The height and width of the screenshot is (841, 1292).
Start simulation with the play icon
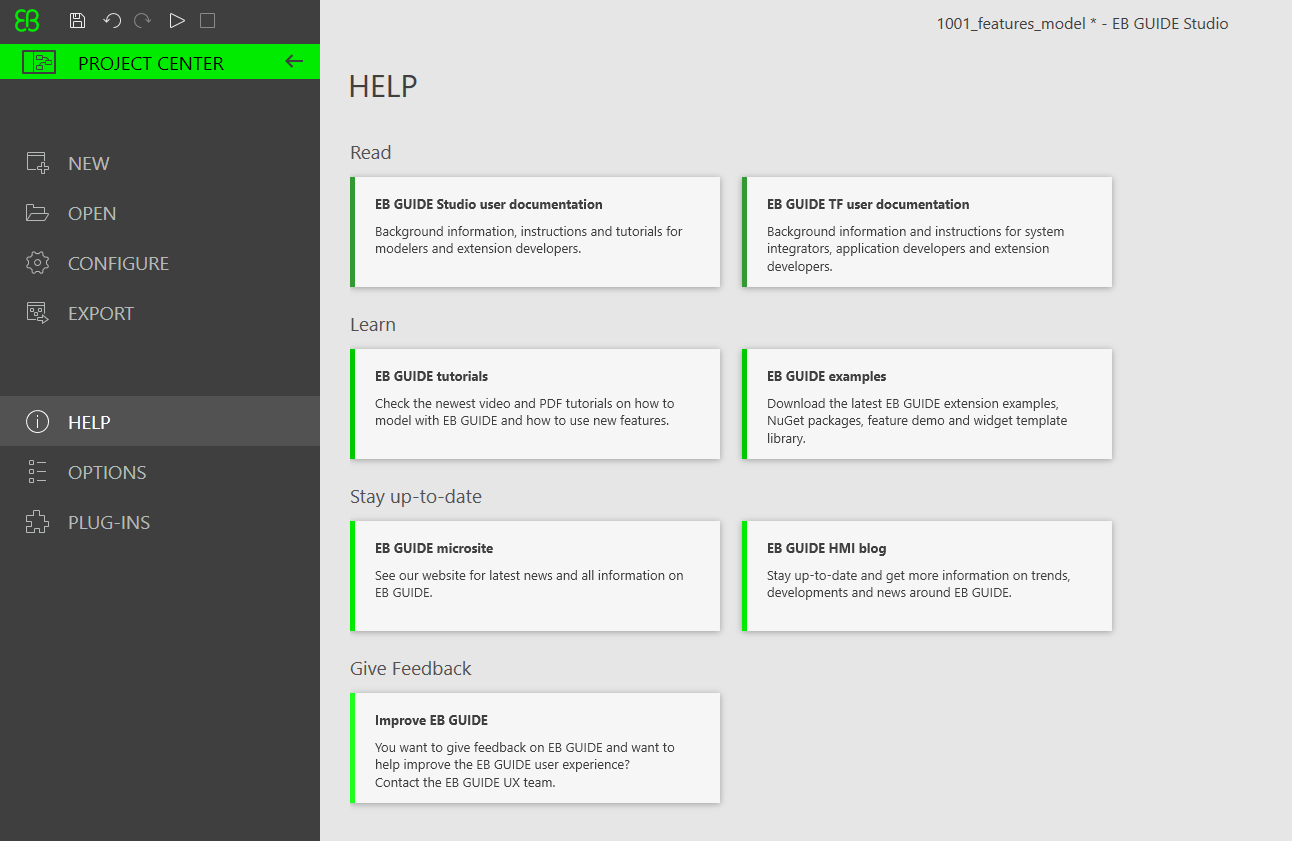point(177,20)
